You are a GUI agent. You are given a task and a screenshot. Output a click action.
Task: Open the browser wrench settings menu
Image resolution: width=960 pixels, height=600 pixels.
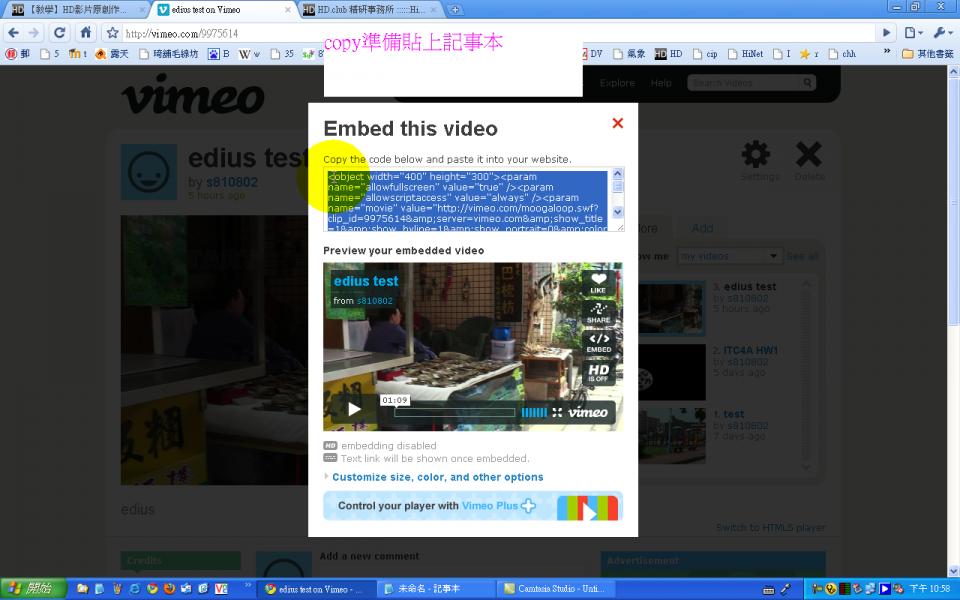[941, 32]
